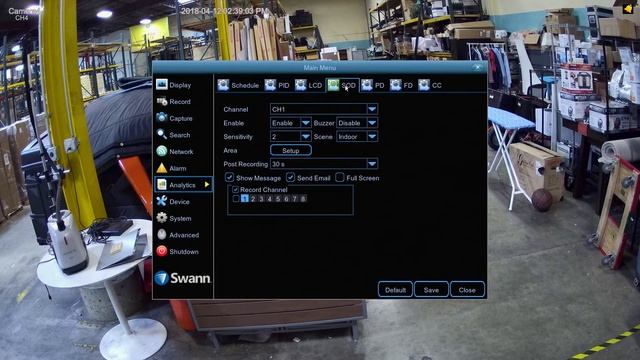This screenshot has height=360, width=640.
Task: Open the Advanced menu icon
Action: [x=162, y=235]
